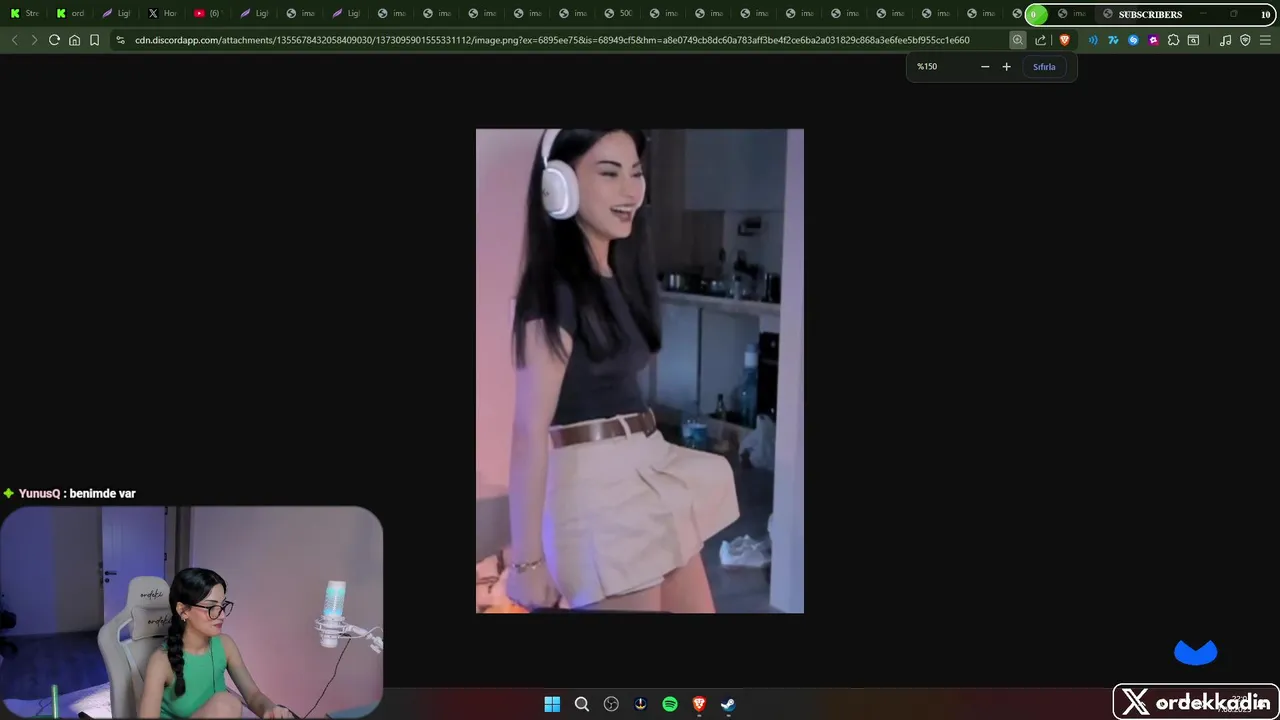The width and height of the screenshot is (1280, 720).
Task: Open Brave browser from the taskbar
Action: [x=699, y=704]
